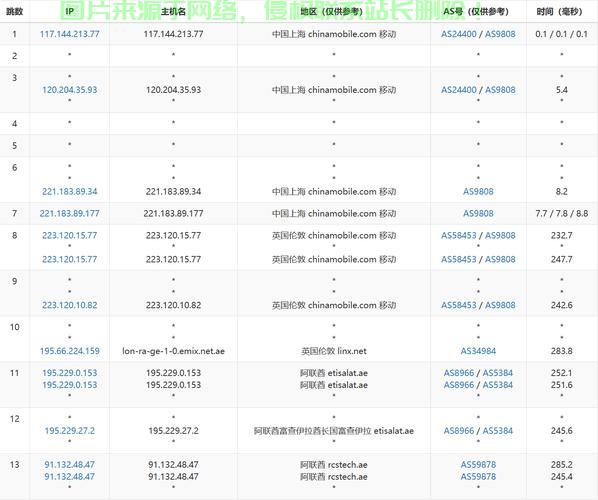Click the 主机名 column header
Viewport: 598px width, 500px height.
(x=173, y=11)
